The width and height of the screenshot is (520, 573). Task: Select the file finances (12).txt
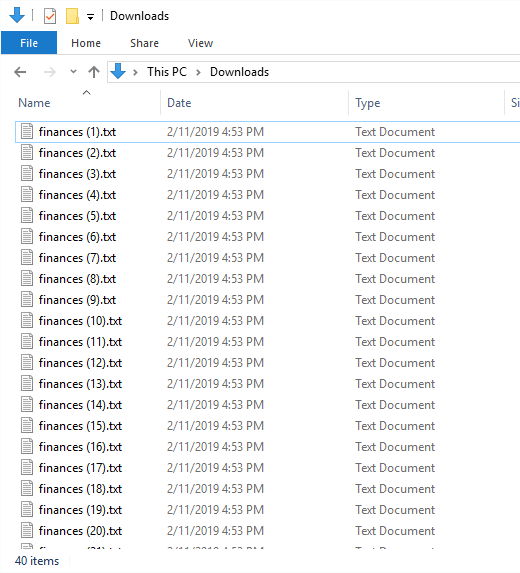click(x=80, y=363)
